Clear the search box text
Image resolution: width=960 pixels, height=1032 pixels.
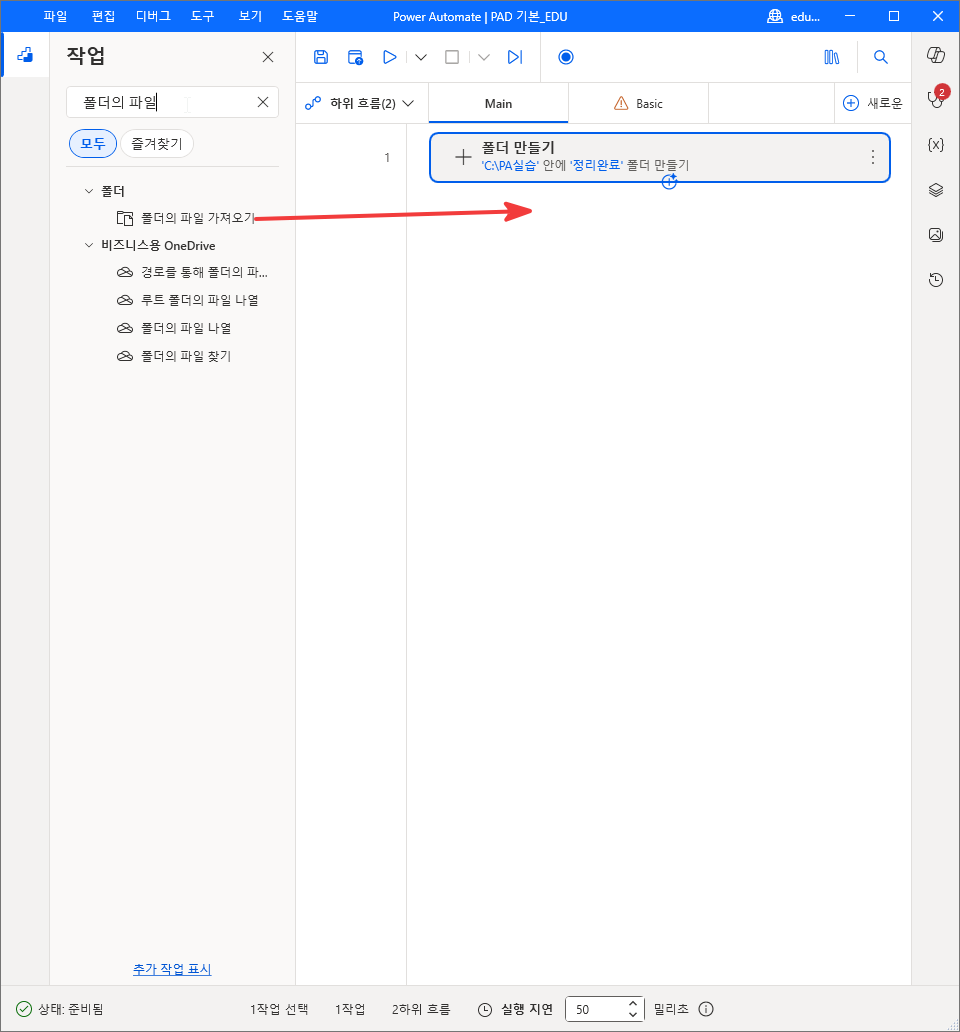(x=263, y=102)
